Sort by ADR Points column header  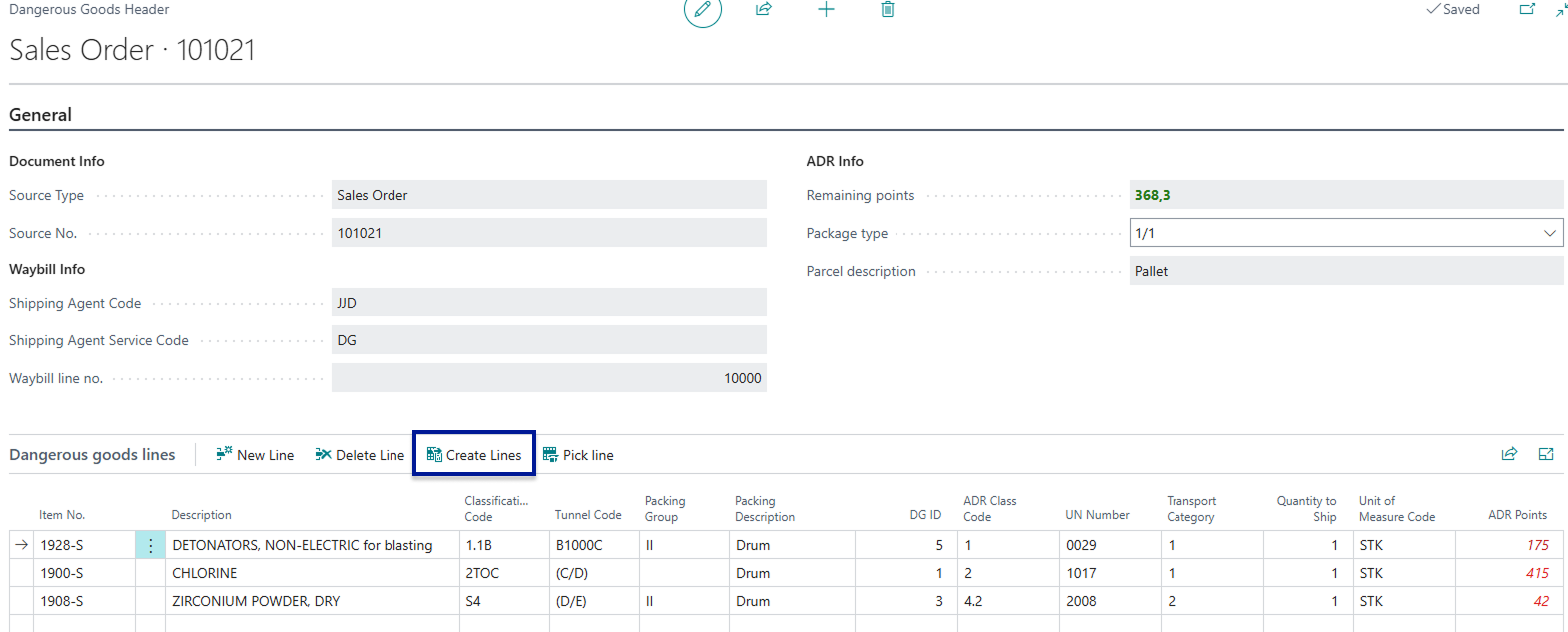1516,515
